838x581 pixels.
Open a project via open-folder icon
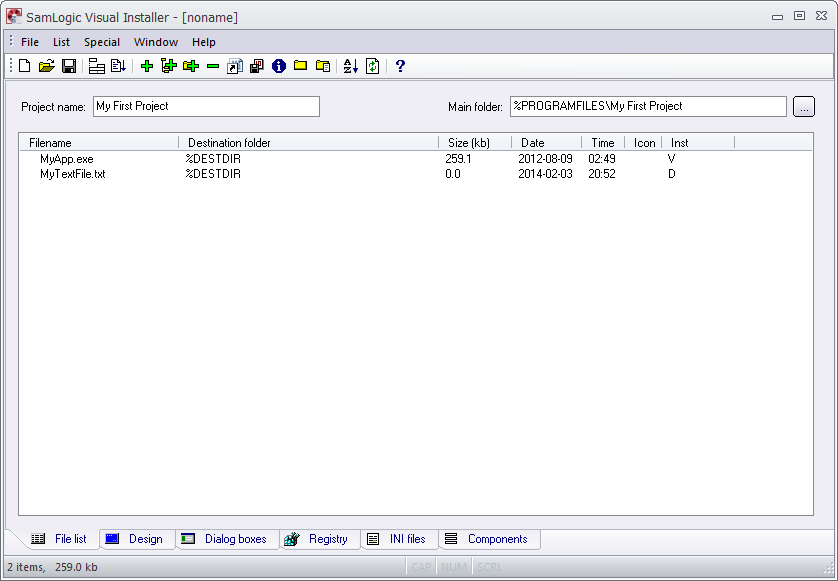pos(46,66)
